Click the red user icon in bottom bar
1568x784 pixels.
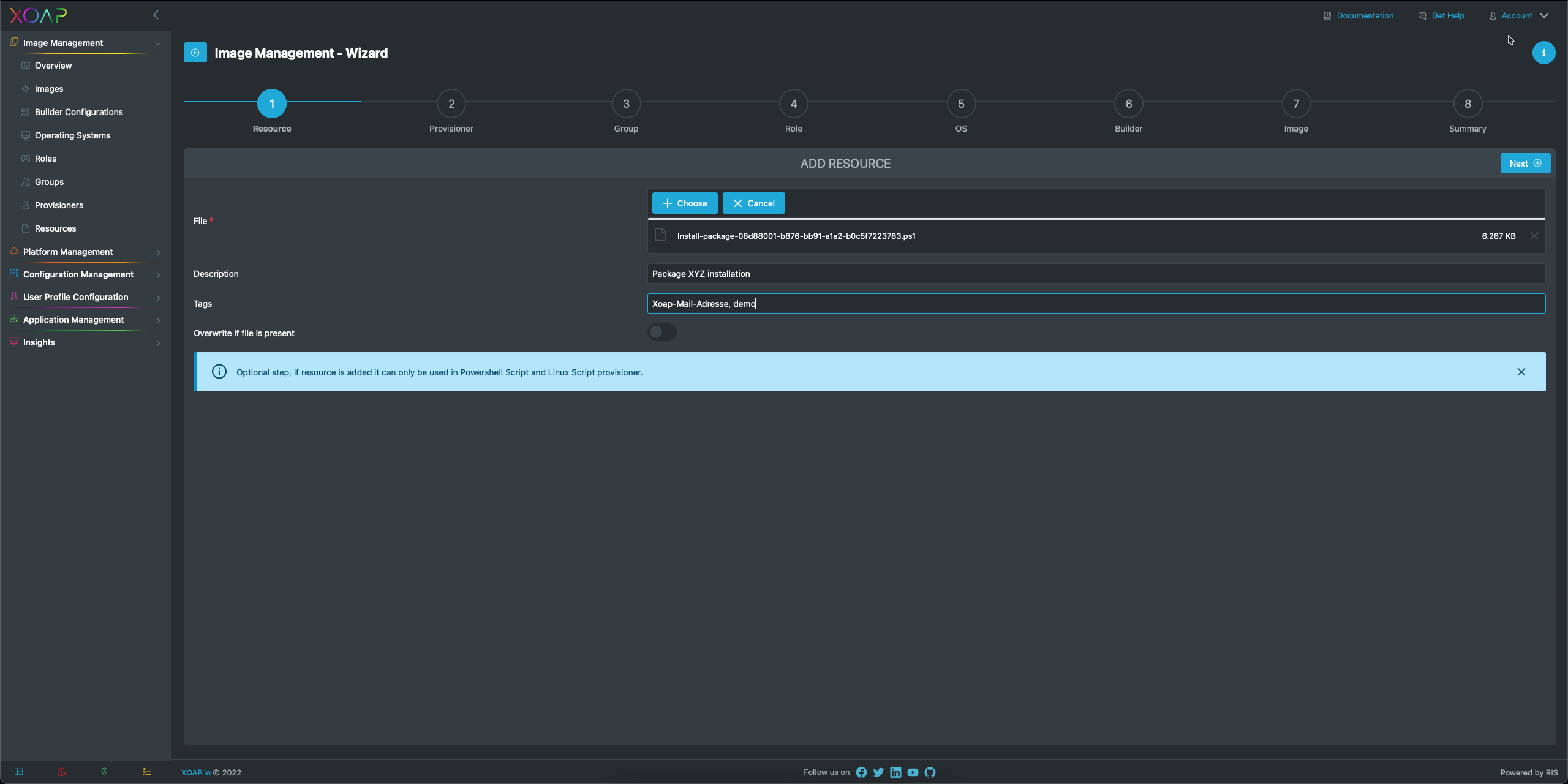coord(61,772)
